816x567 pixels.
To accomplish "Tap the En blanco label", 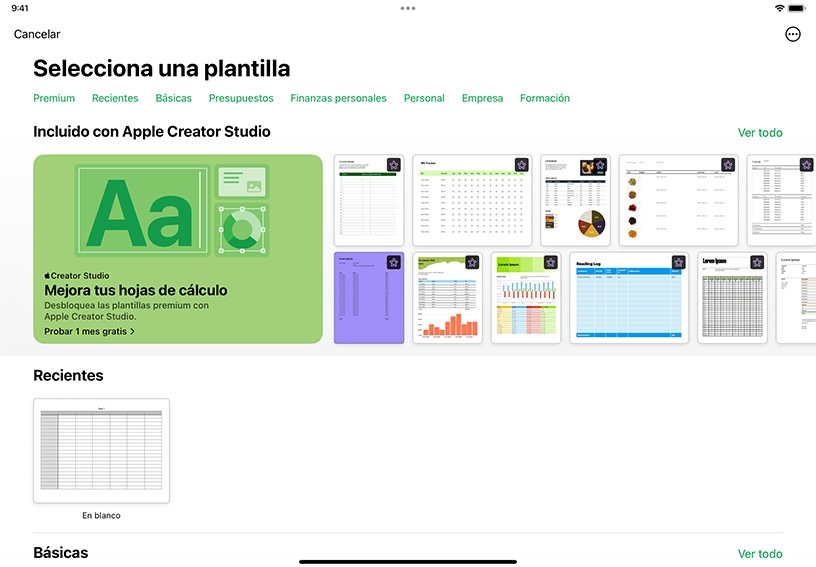I will 101,516.
